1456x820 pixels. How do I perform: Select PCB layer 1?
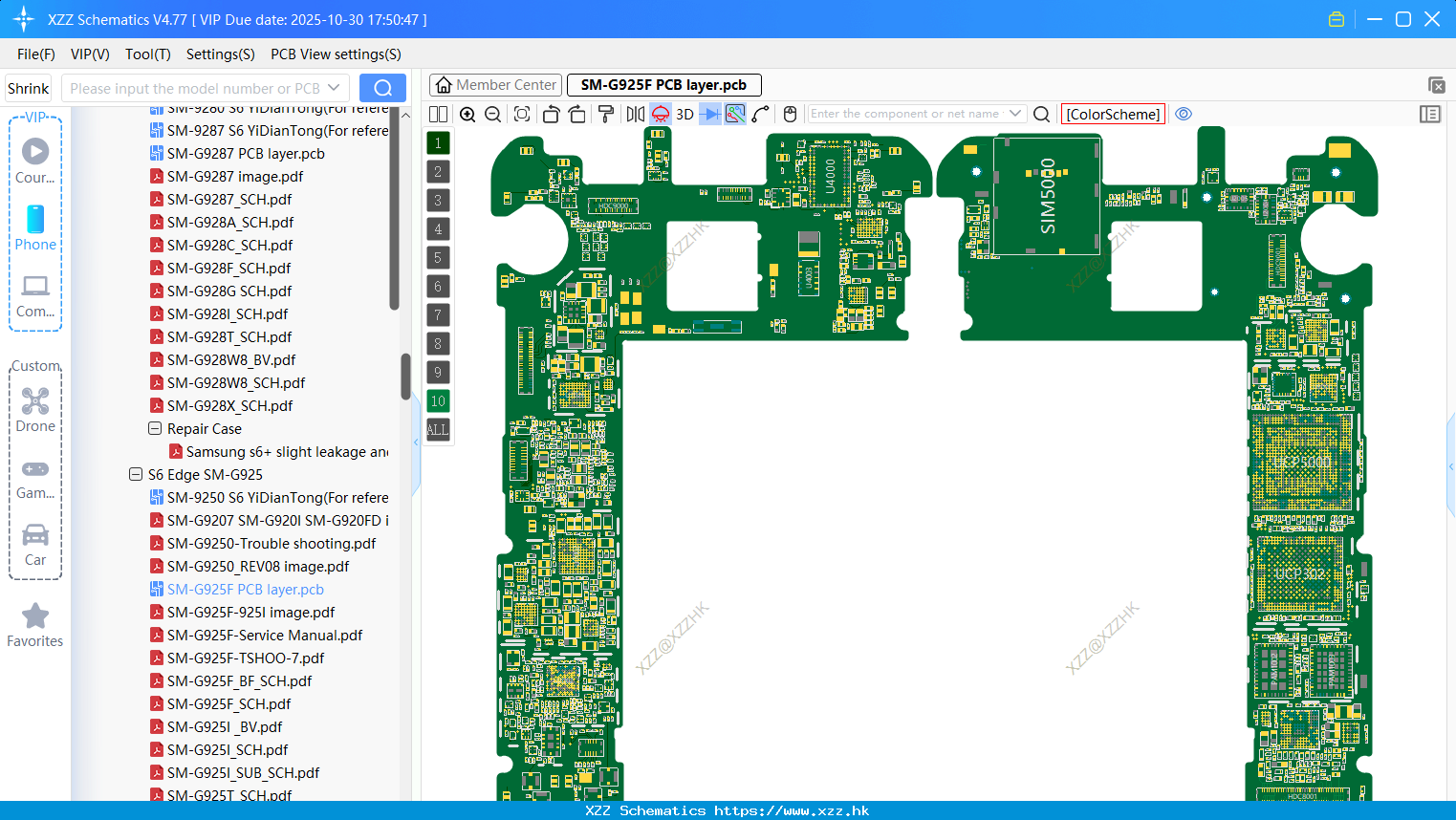438,143
